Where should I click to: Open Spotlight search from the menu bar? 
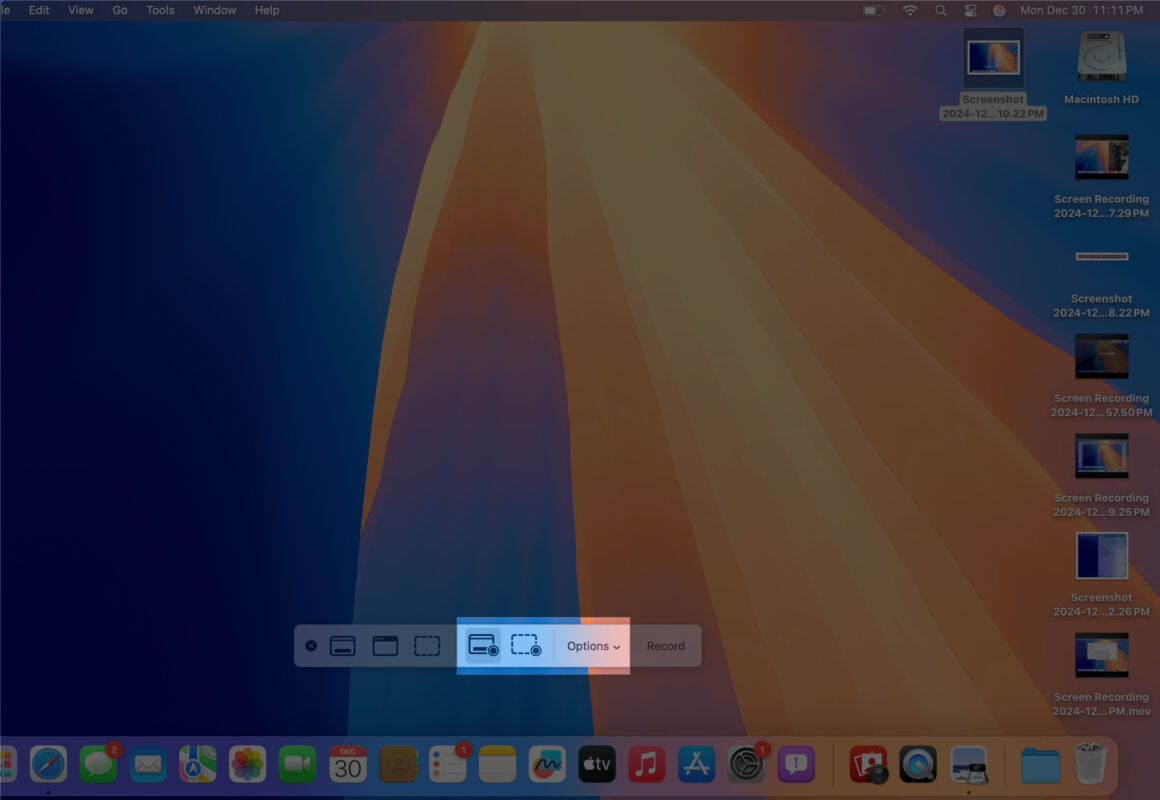940,10
